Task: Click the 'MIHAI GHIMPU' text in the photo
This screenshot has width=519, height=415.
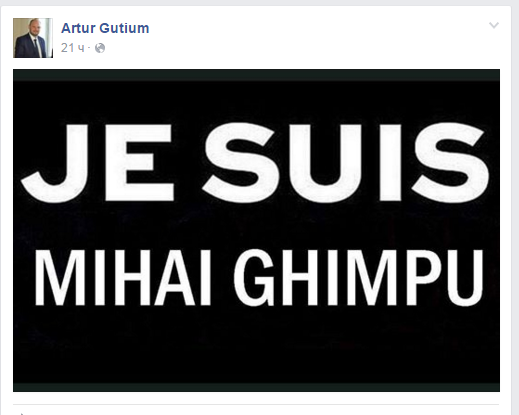Action: (259, 278)
